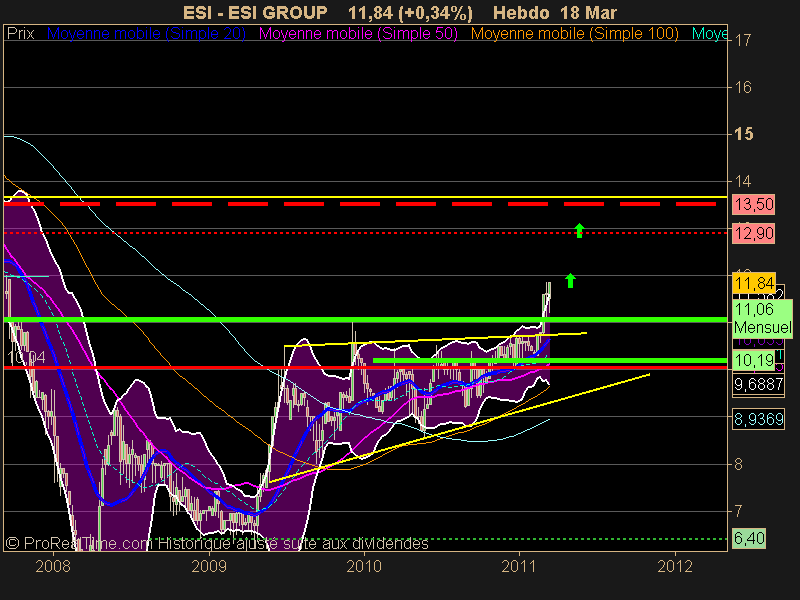This screenshot has width=800, height=600.
Task: Click the '7' price axis value
Action: pos(738,511)
